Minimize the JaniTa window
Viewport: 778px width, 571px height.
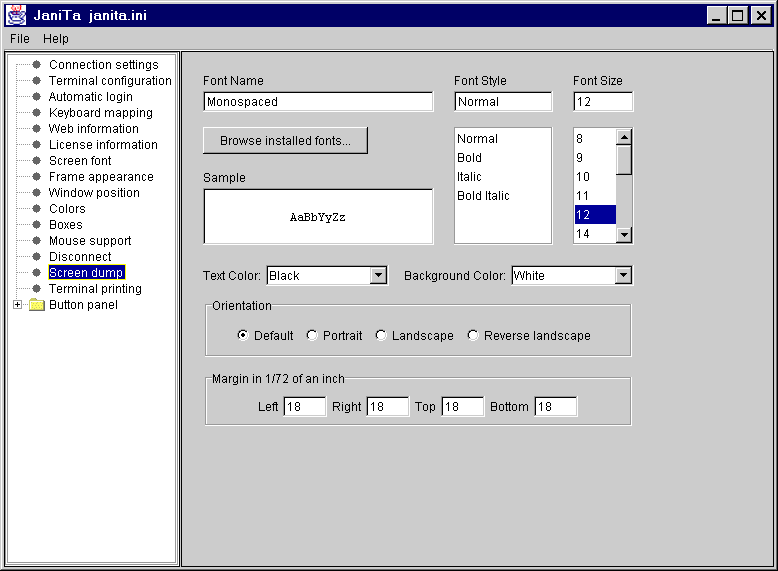[x=716, y=15]
